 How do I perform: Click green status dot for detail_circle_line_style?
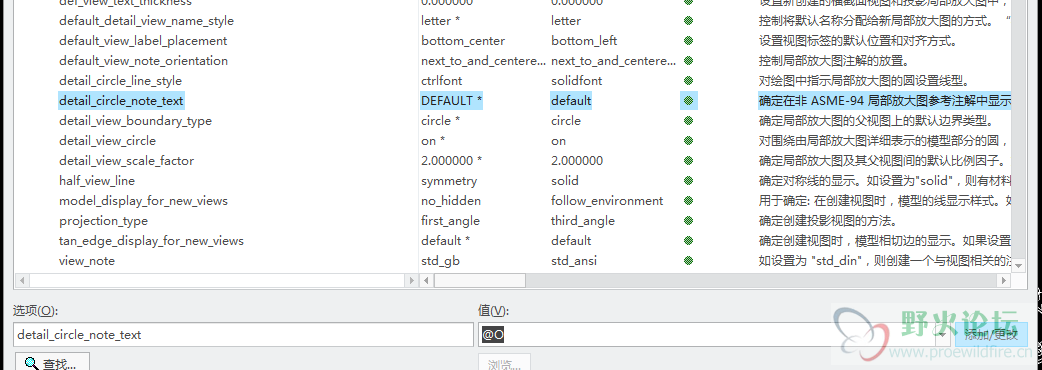[688, 81]
